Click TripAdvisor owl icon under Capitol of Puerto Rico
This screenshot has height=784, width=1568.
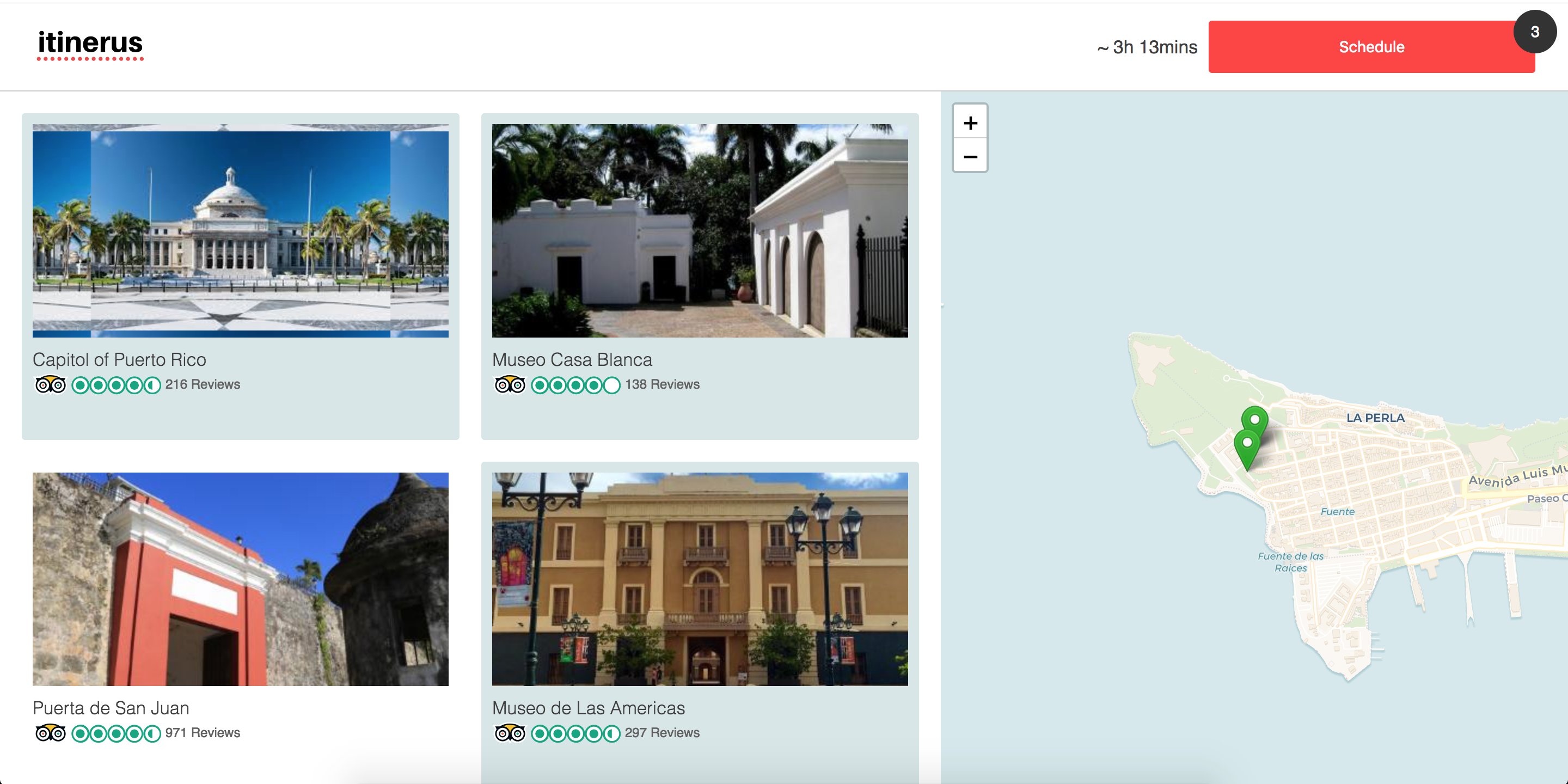coord(50,385)
